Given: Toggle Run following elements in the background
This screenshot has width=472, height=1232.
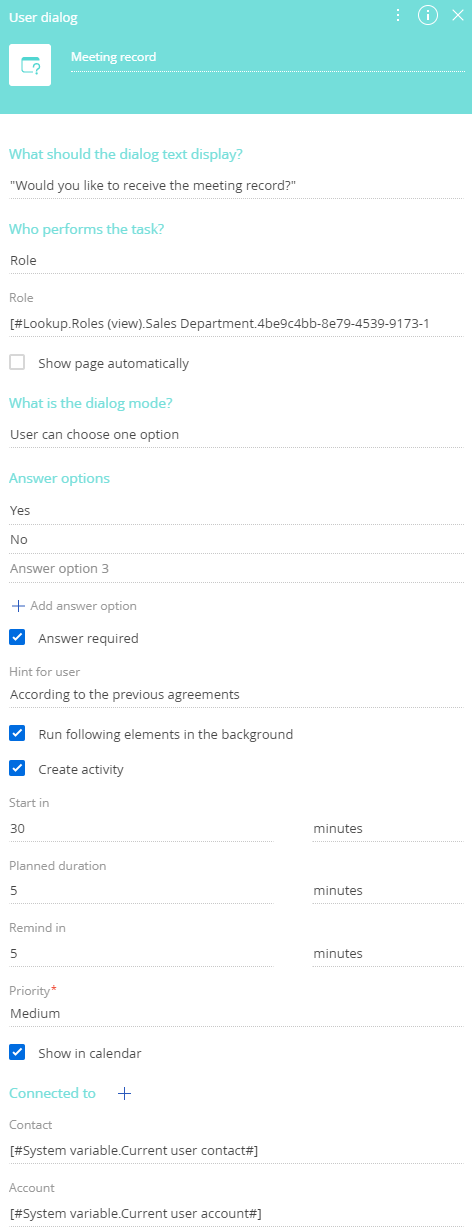Looking at the screenshot, I should (x=17, y=734).
